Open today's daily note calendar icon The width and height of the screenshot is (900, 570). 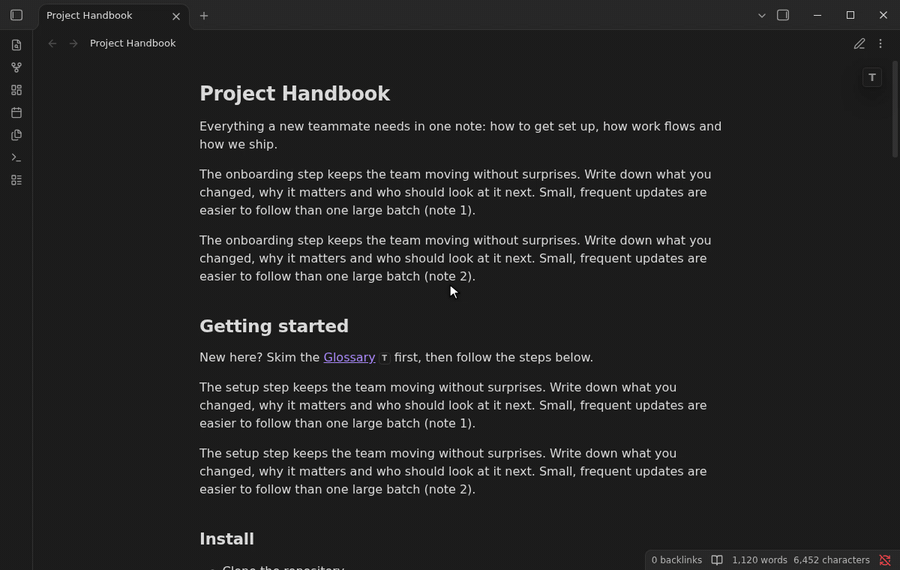click(16, 113)
